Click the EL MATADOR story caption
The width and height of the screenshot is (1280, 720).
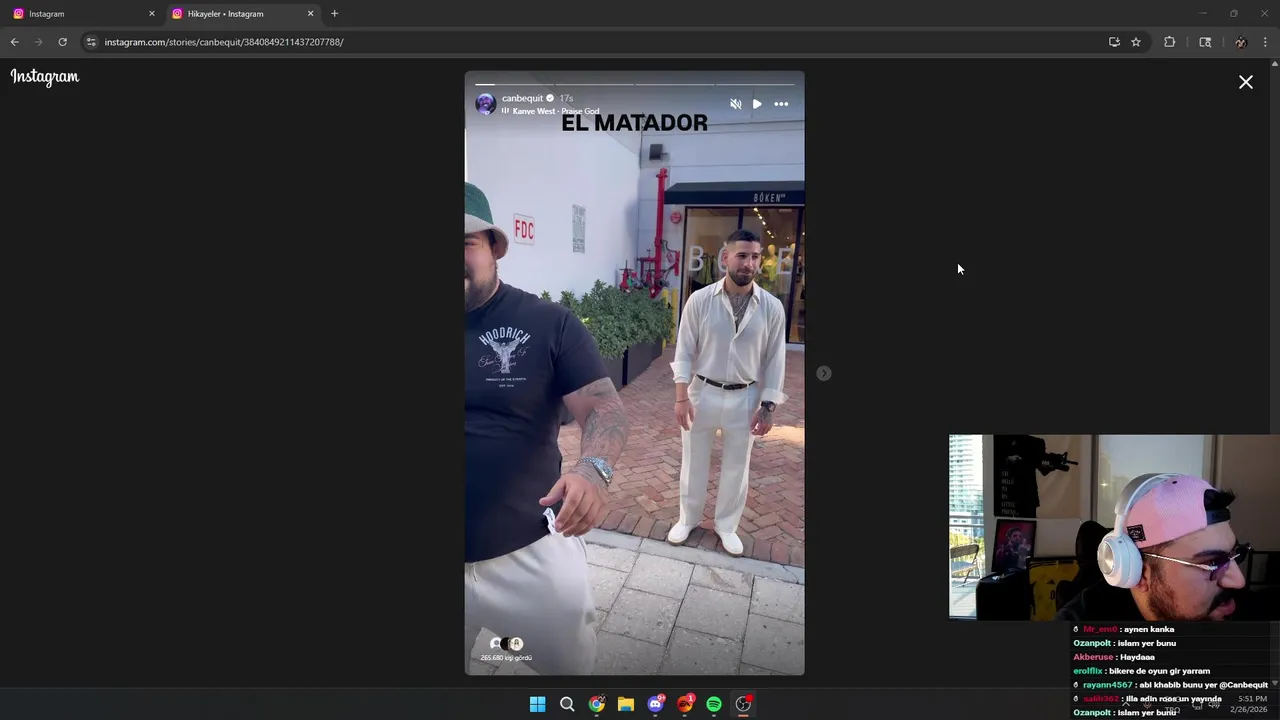point(634,123)
